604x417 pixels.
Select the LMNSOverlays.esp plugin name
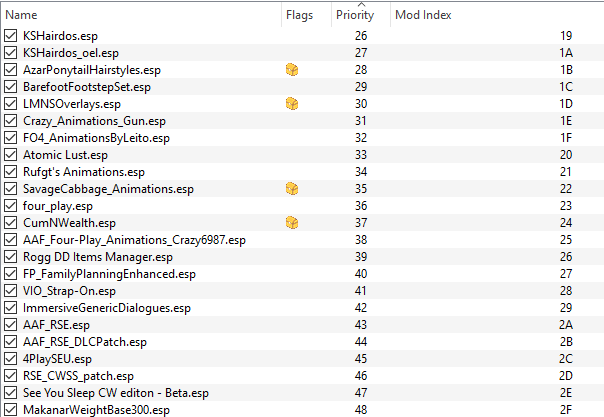point(72,104)
